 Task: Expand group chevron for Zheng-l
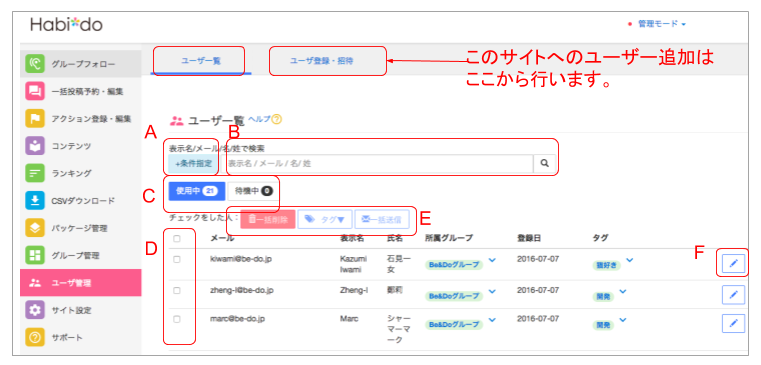[492, 292]
